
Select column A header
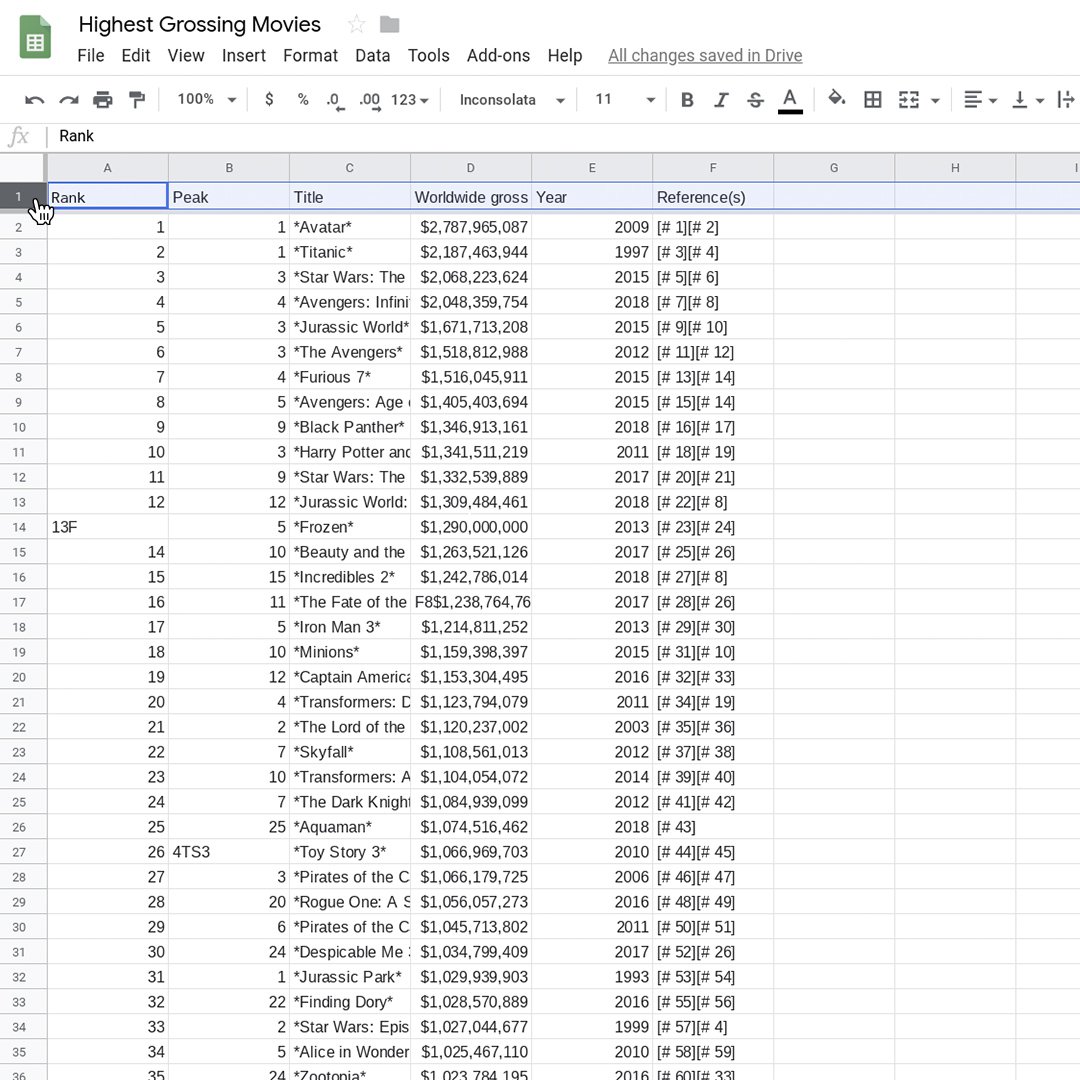click(107, 168)
